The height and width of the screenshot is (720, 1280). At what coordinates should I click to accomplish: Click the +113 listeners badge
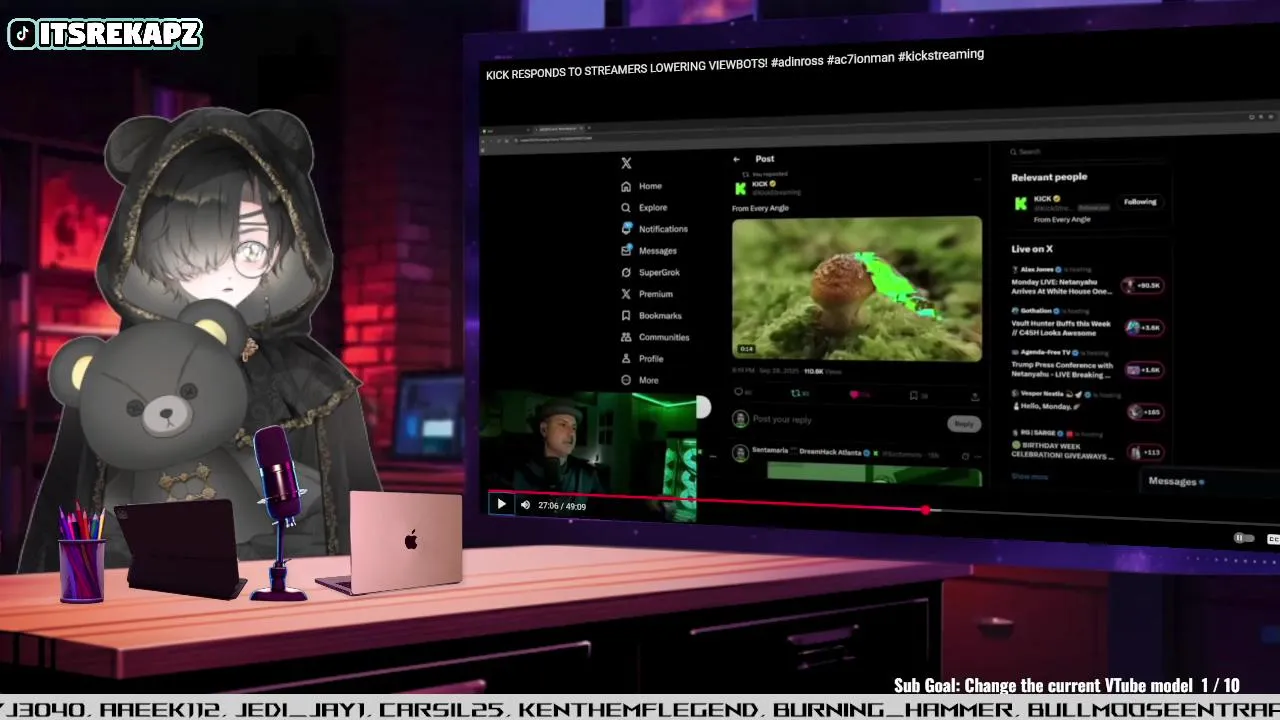(1146, 453)
